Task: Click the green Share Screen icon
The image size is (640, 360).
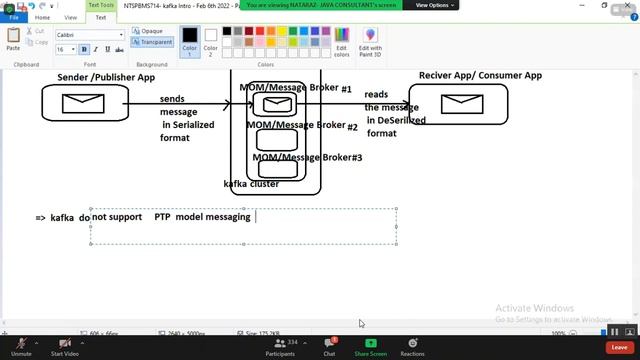Action: (x=371, y=343)
